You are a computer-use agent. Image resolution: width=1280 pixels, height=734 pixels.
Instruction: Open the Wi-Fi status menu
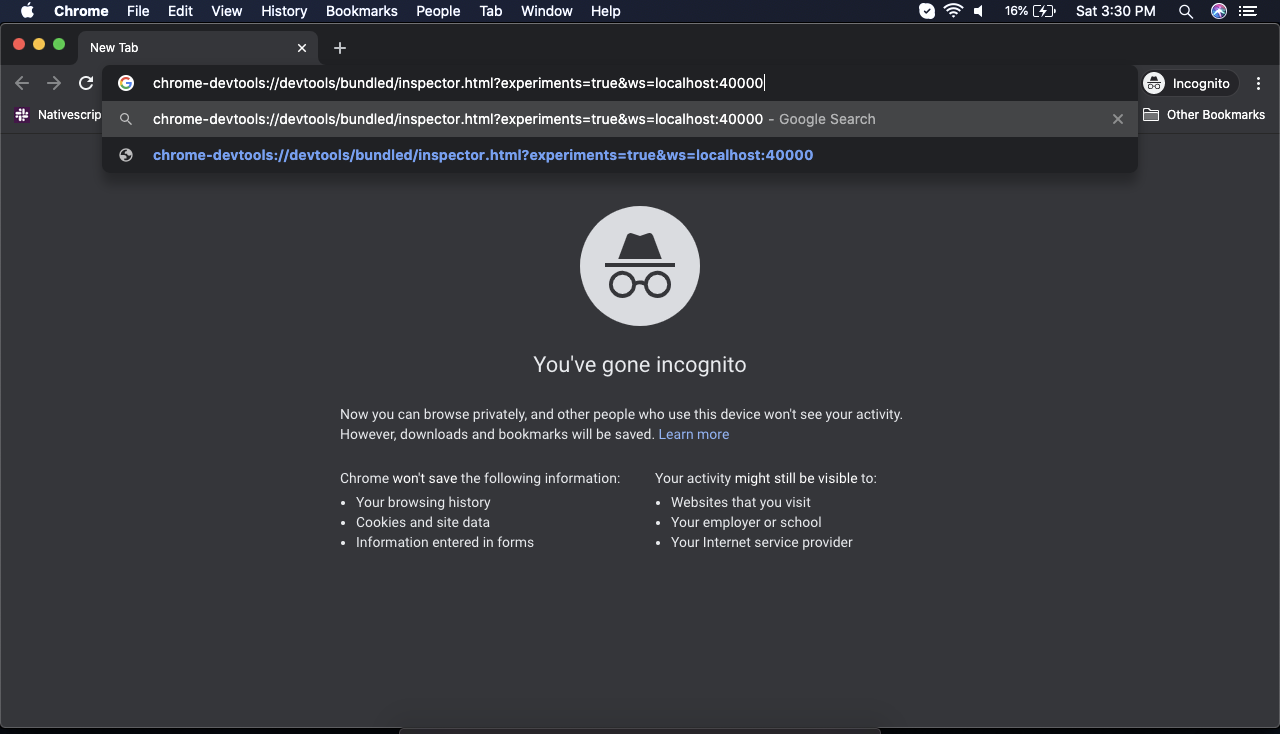click(952, 11)
